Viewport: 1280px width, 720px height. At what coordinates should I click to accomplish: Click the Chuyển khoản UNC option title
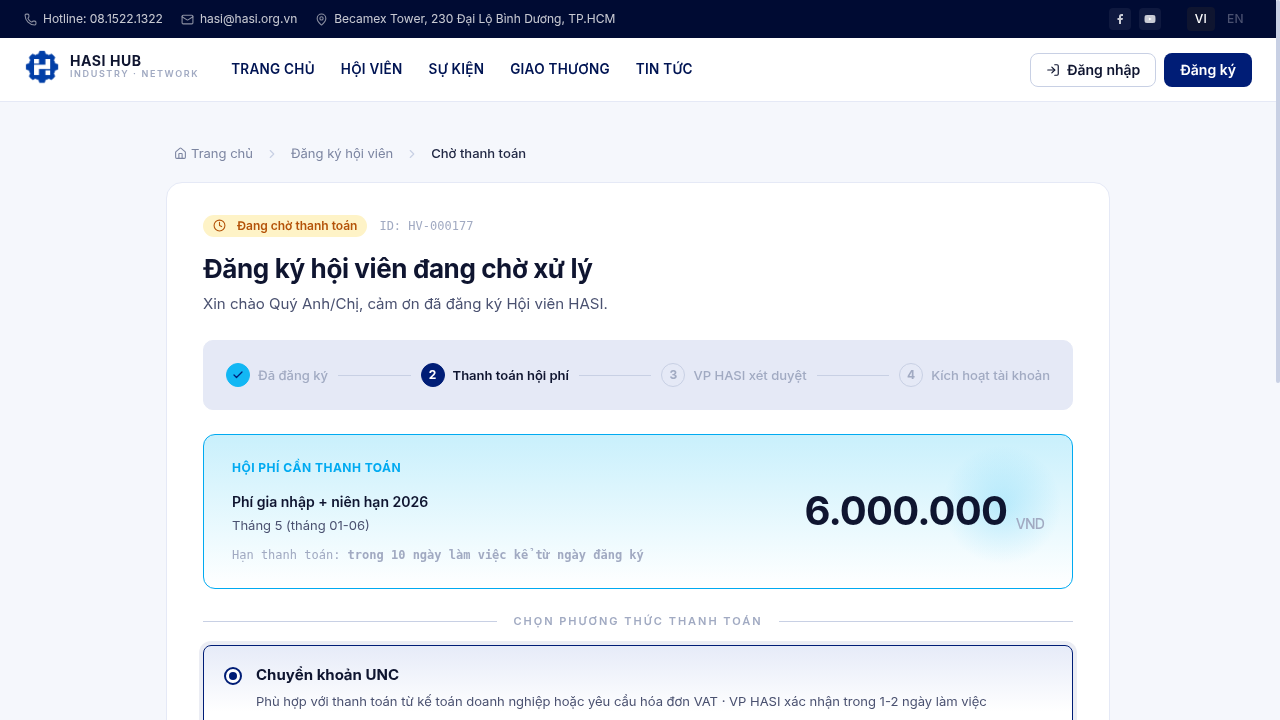[327, 675]
